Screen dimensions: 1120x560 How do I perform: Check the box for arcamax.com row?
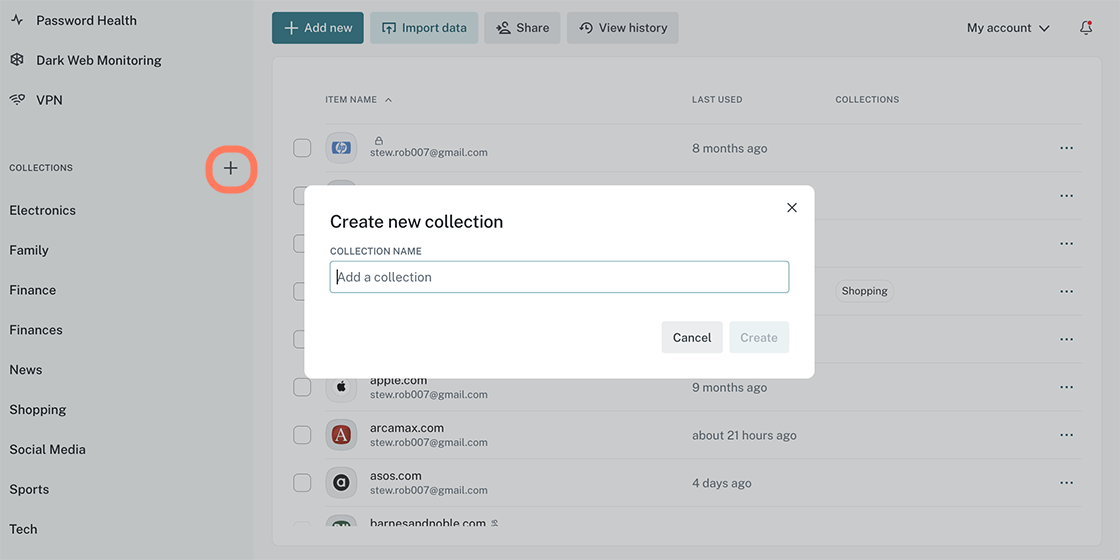pyautogui.click(x=302, y=435)
